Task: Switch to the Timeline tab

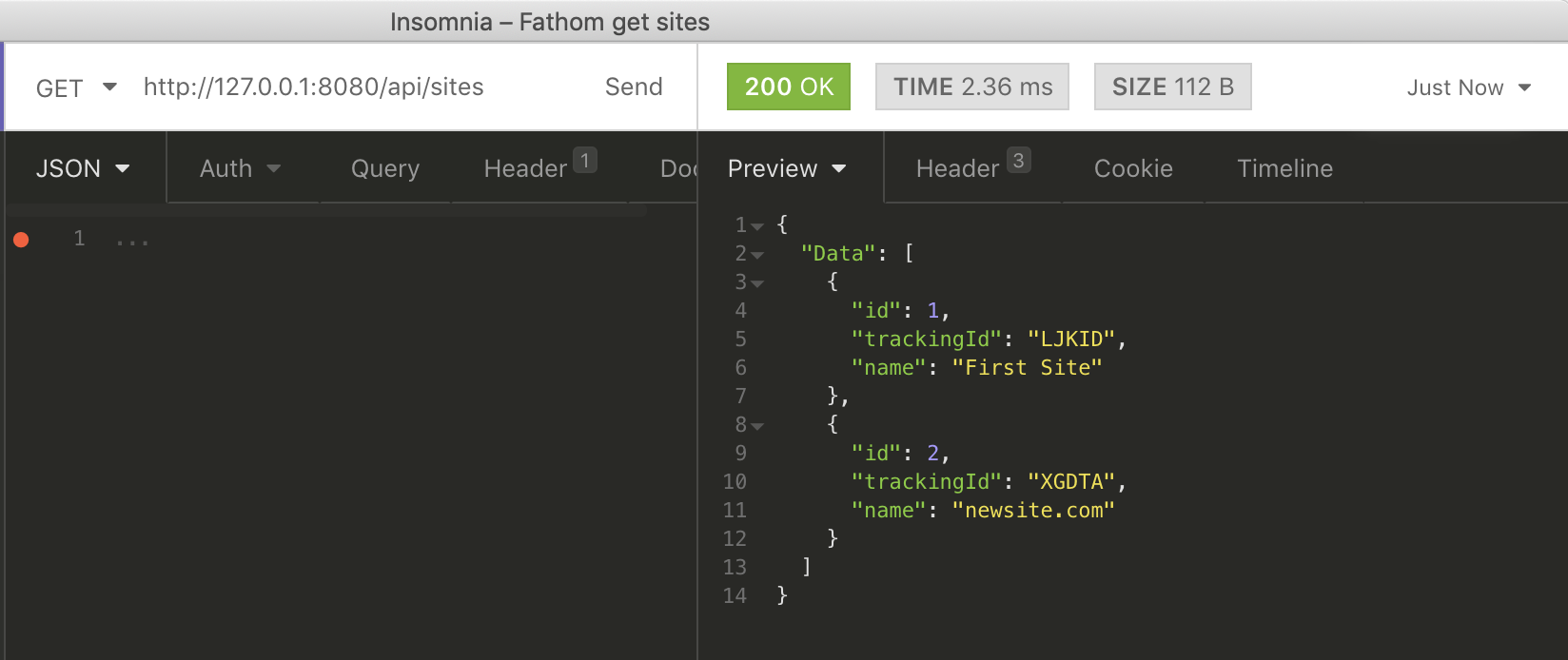Action: [x=1284, y=168]
